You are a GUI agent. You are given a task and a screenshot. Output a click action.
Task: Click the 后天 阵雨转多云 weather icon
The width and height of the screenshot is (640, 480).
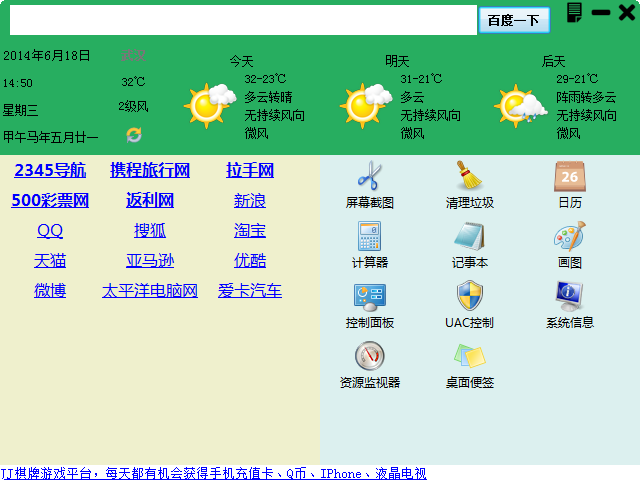pyautogui.click(x=521, y=105)
